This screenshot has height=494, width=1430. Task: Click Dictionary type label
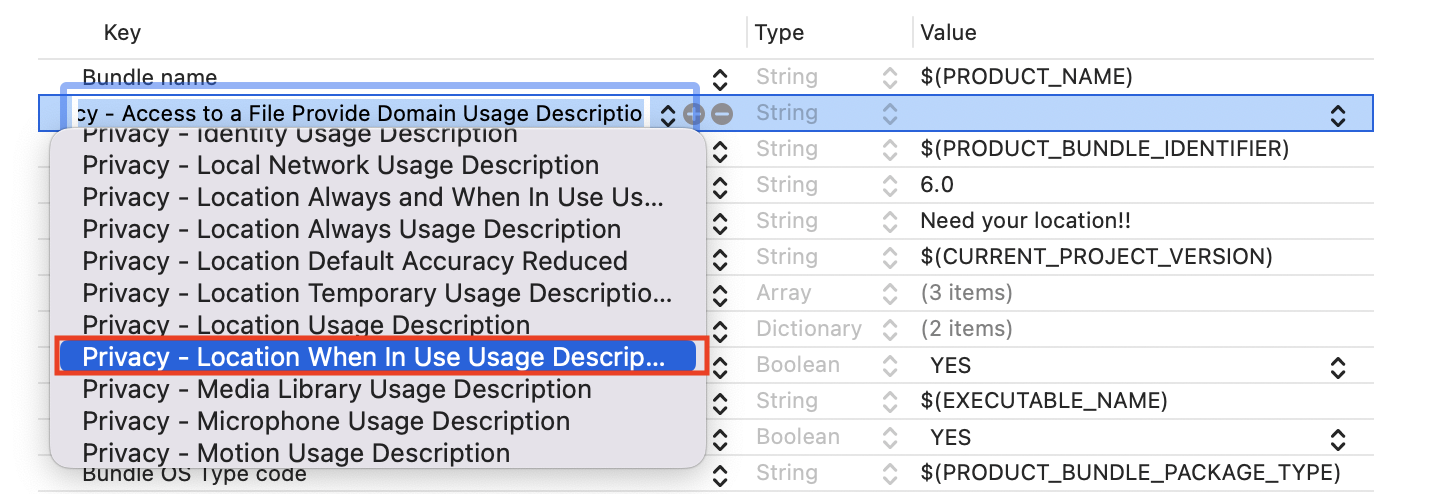808,330
